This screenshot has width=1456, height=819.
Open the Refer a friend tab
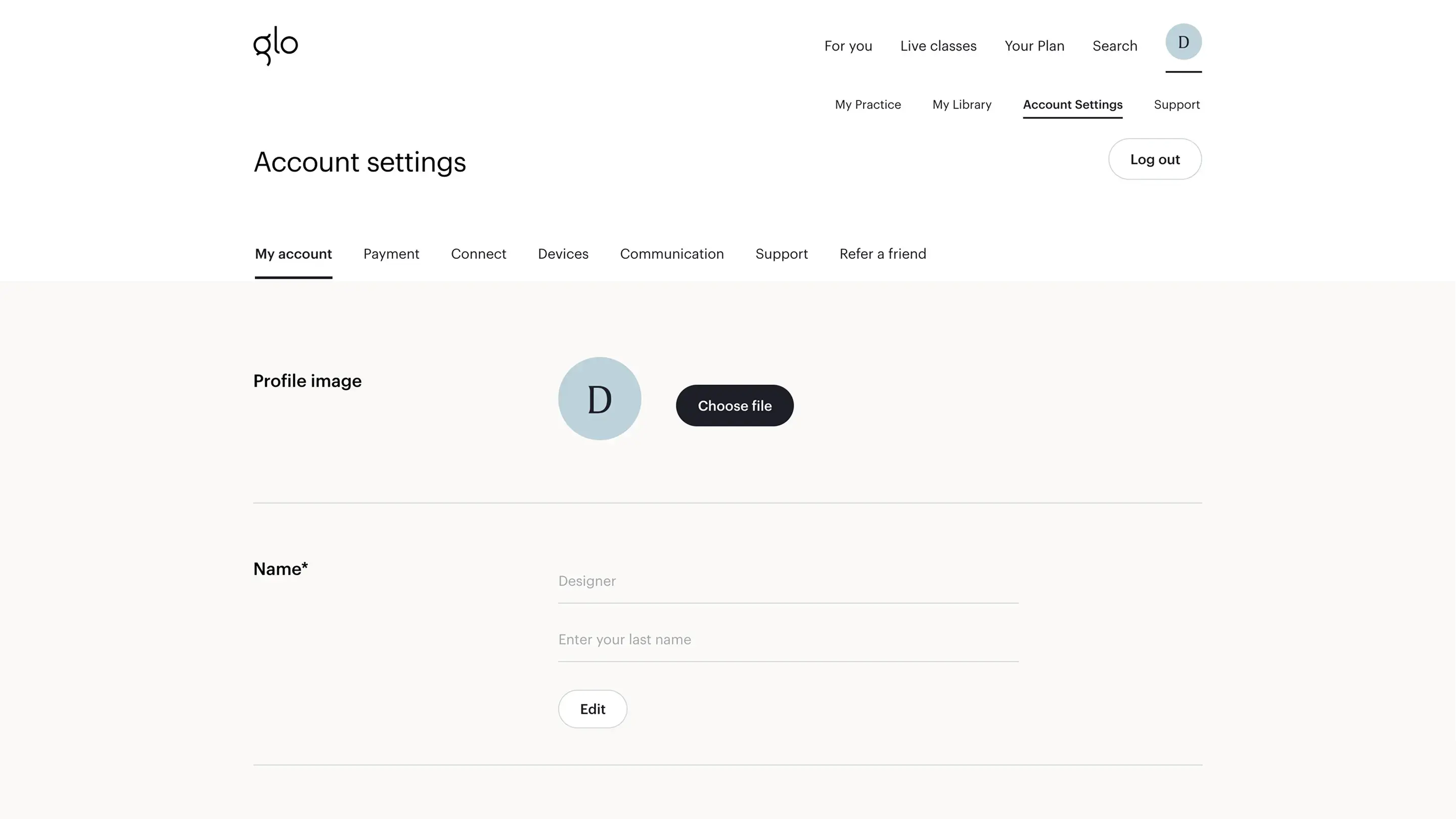882,254
